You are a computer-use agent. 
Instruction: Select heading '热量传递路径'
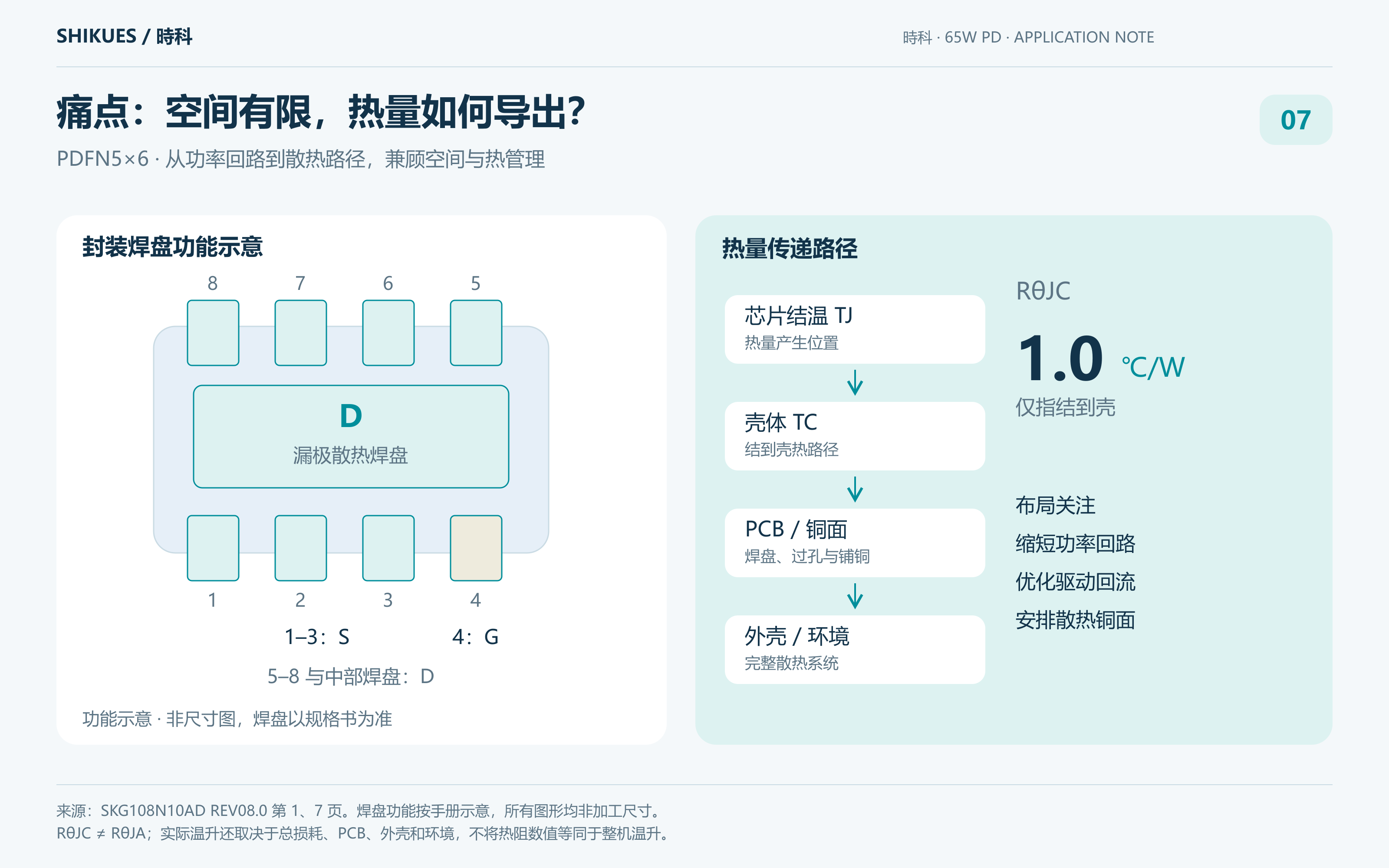790,249
